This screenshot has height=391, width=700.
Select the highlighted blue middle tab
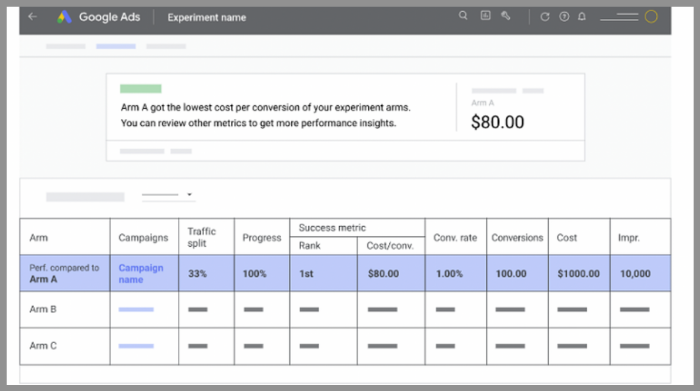tap(116, 46)
